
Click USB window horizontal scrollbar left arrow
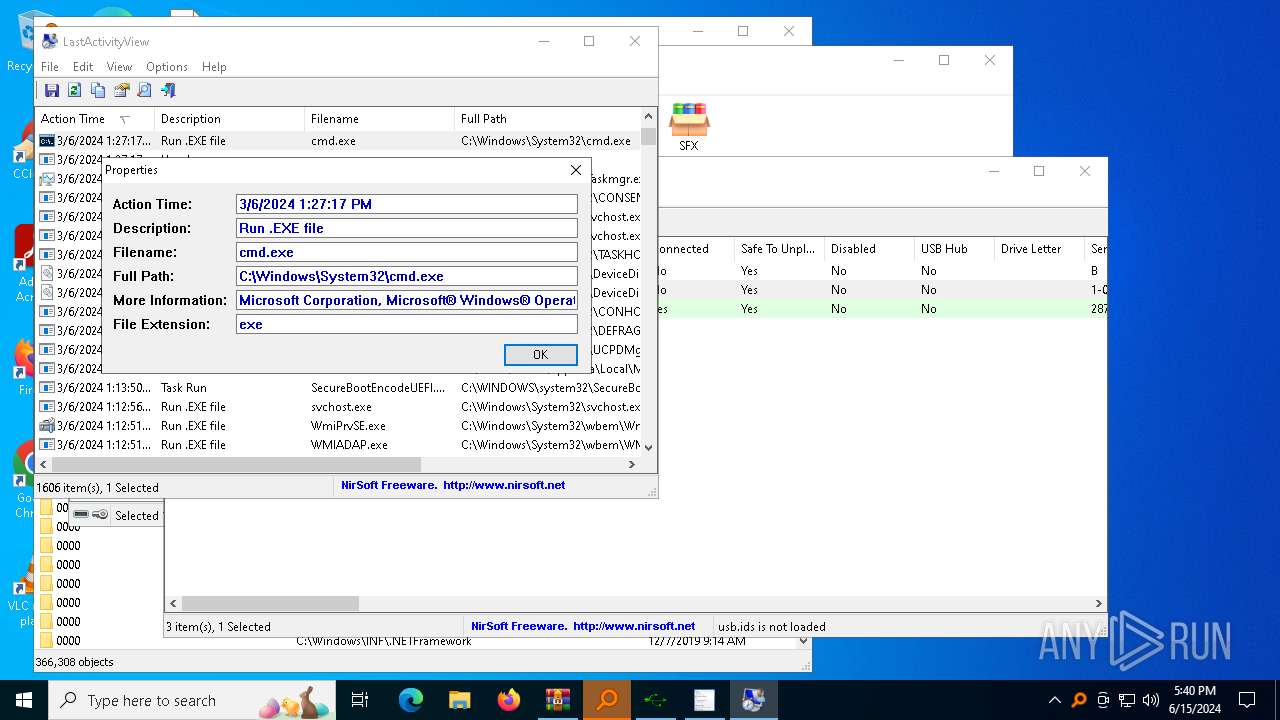(174, 604)
